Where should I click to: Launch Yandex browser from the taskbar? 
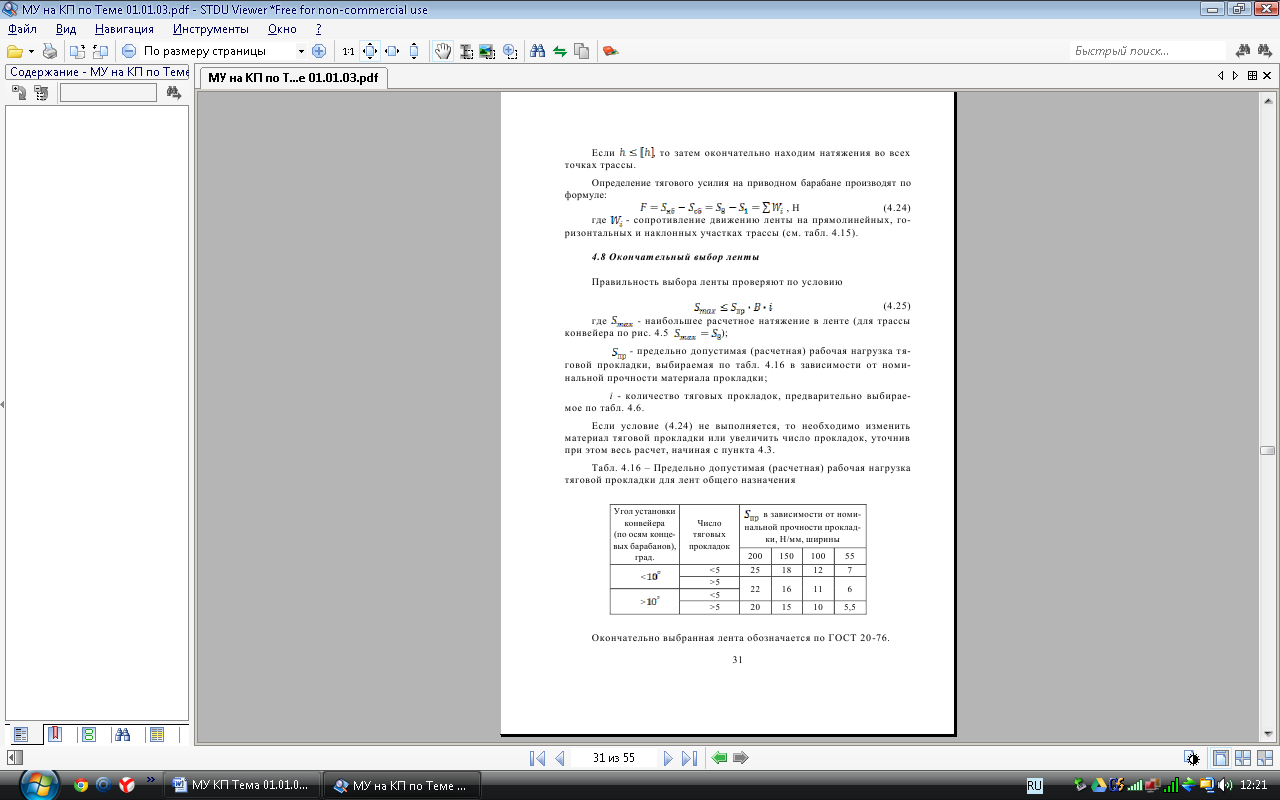coord(127,785)
